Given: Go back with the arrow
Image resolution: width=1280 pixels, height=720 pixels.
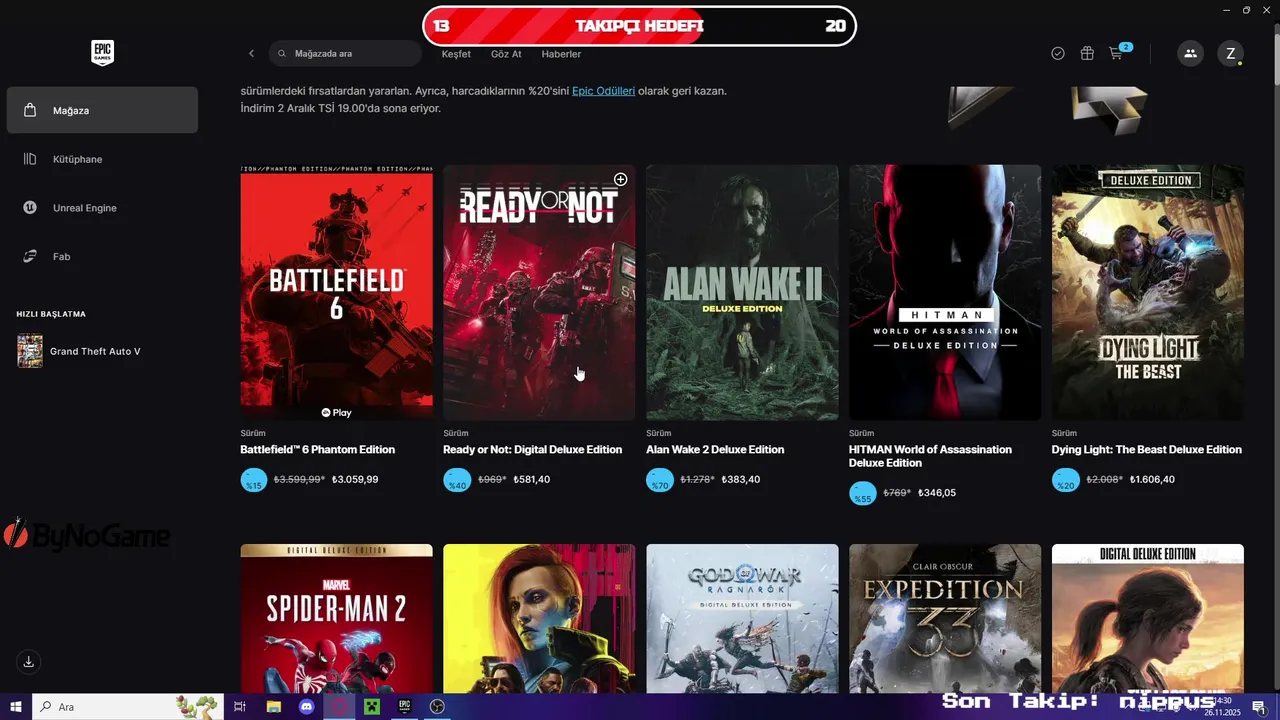Looking at the screenshot, I should [251, 53].
